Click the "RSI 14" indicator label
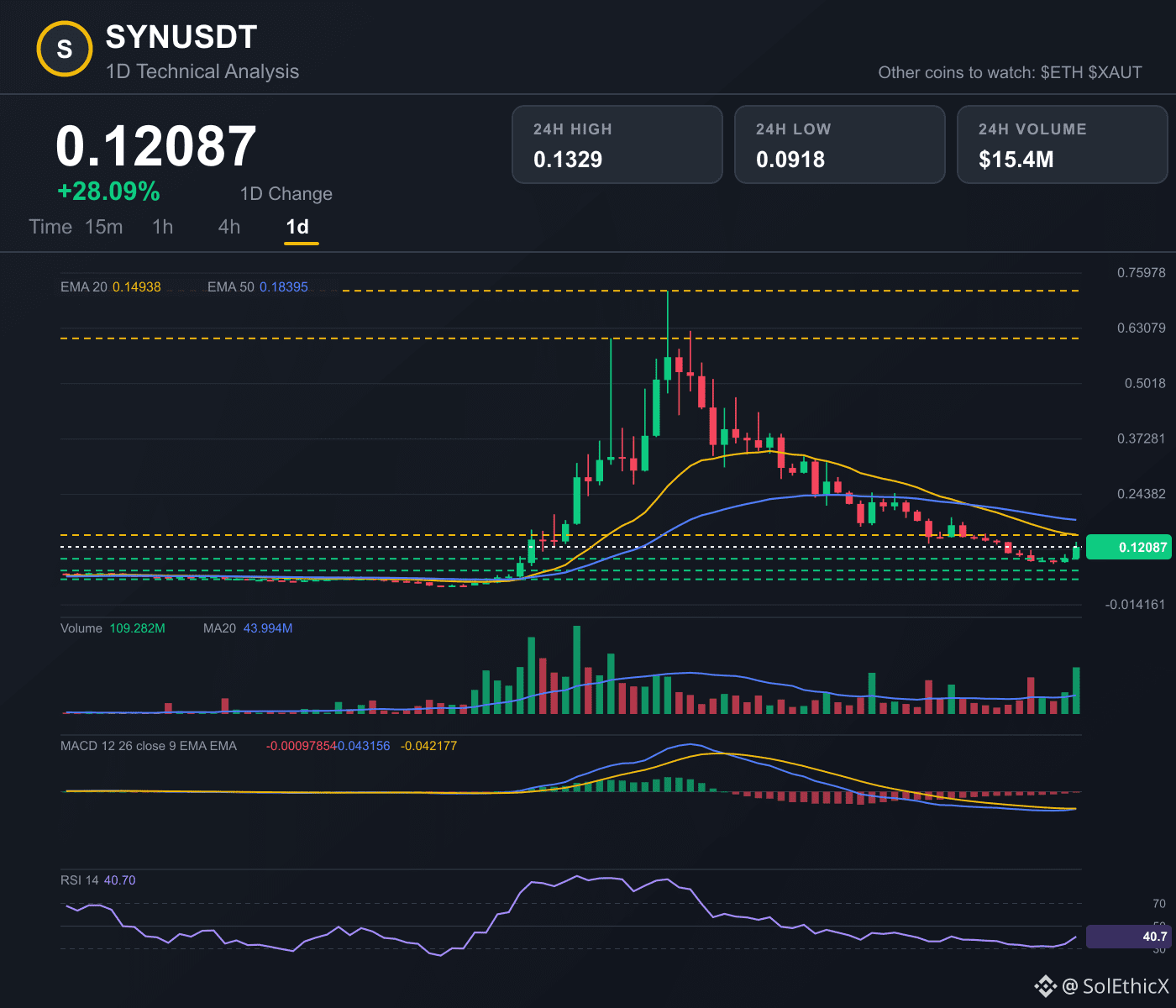The width and height of the screenshot is (1176, 1008). click(80, 880)
